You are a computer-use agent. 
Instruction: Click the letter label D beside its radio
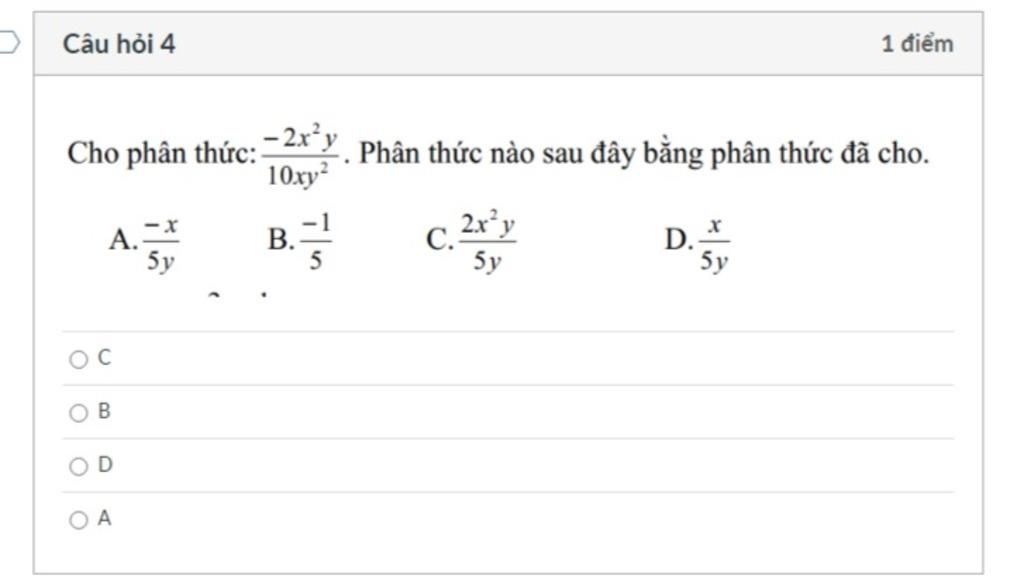[105, 465]
